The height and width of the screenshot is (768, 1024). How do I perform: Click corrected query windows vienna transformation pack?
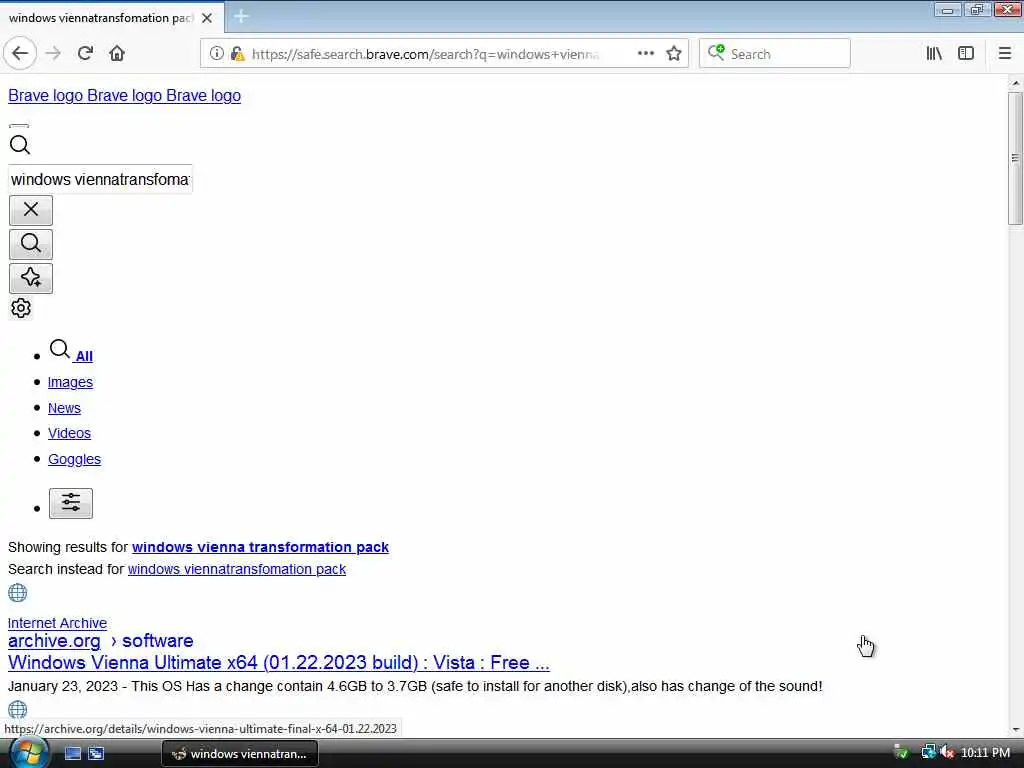click(x=260, y=547)
